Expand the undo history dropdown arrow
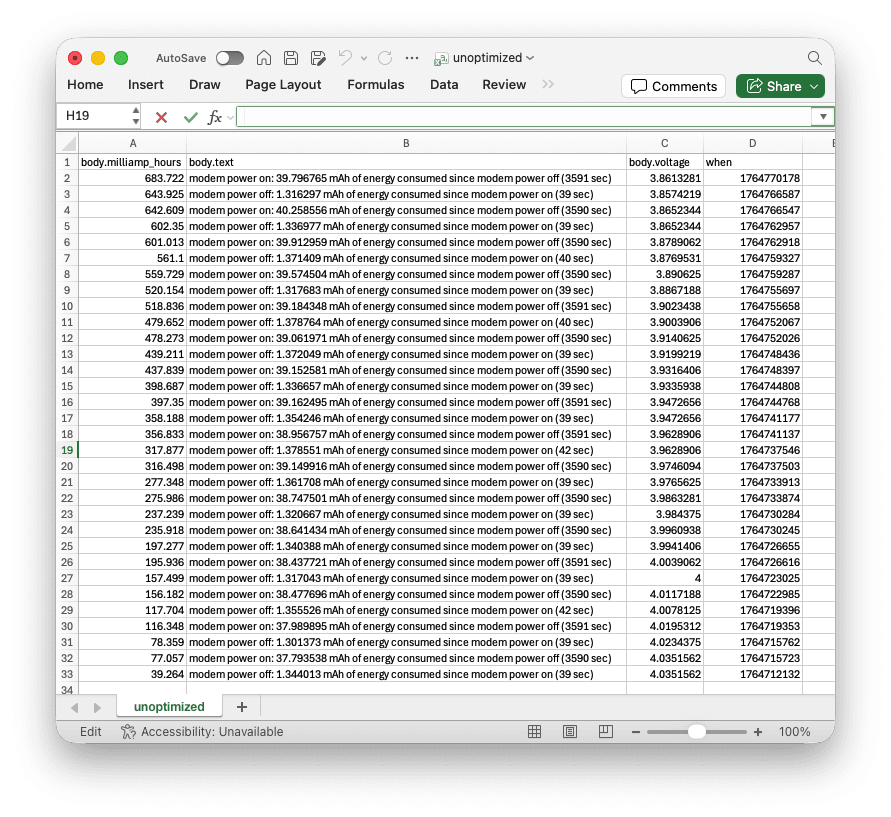The image size is (891, 817). 364,58
